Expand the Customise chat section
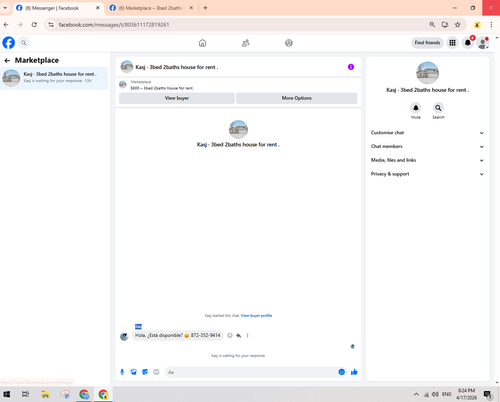Screen dimensions: 500x402 427,133
